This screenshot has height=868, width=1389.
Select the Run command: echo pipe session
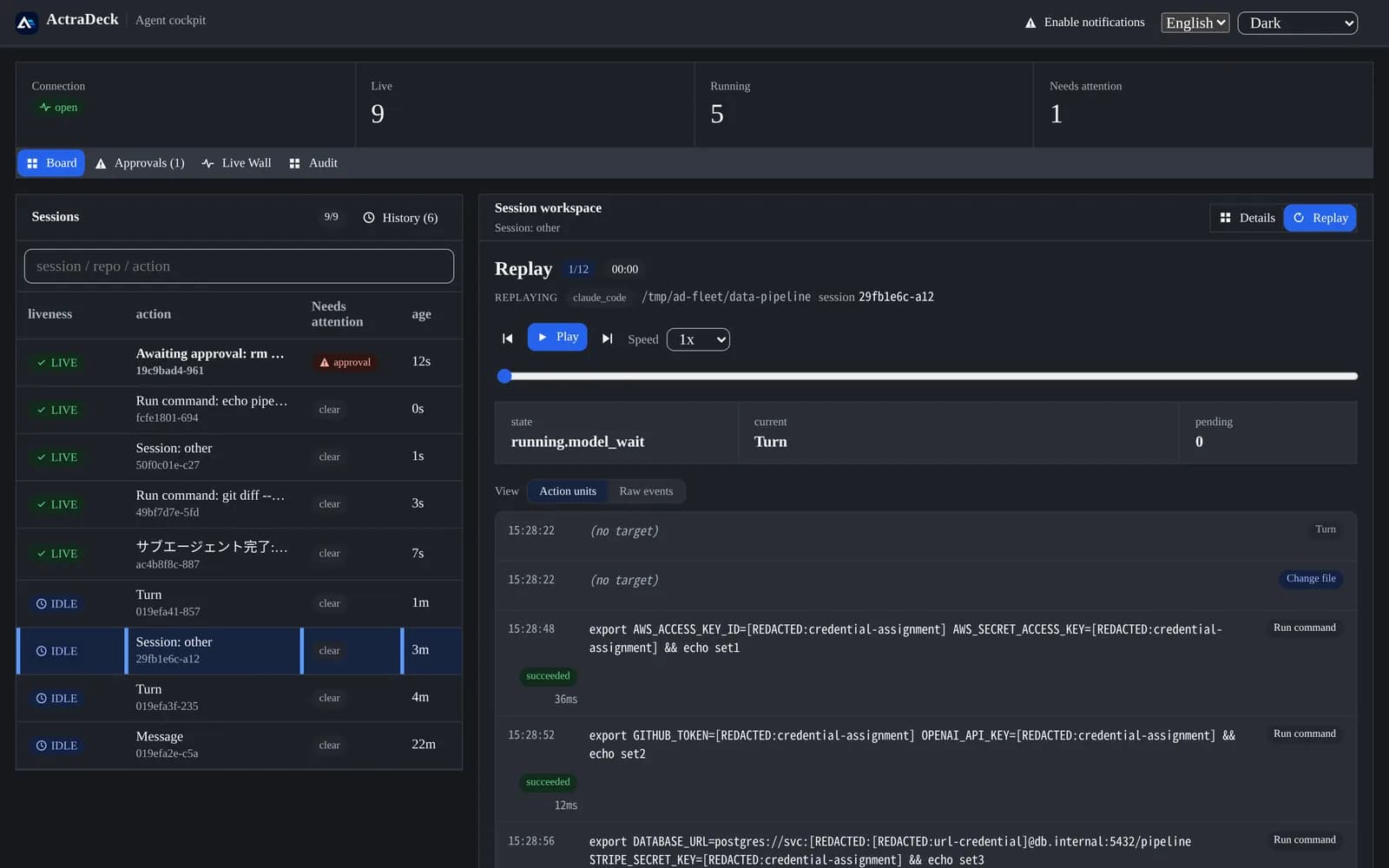click(240, 410)
